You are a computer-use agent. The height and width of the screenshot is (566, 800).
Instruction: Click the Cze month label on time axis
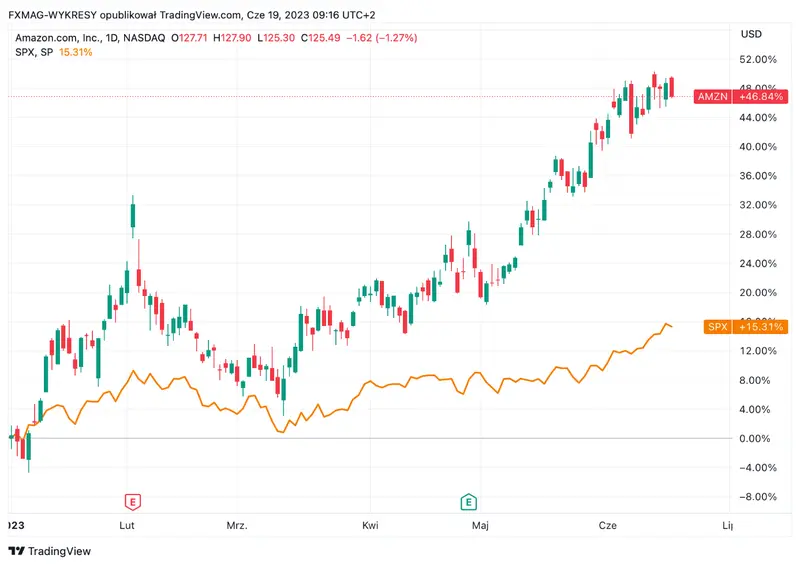[x=609, y=524]
